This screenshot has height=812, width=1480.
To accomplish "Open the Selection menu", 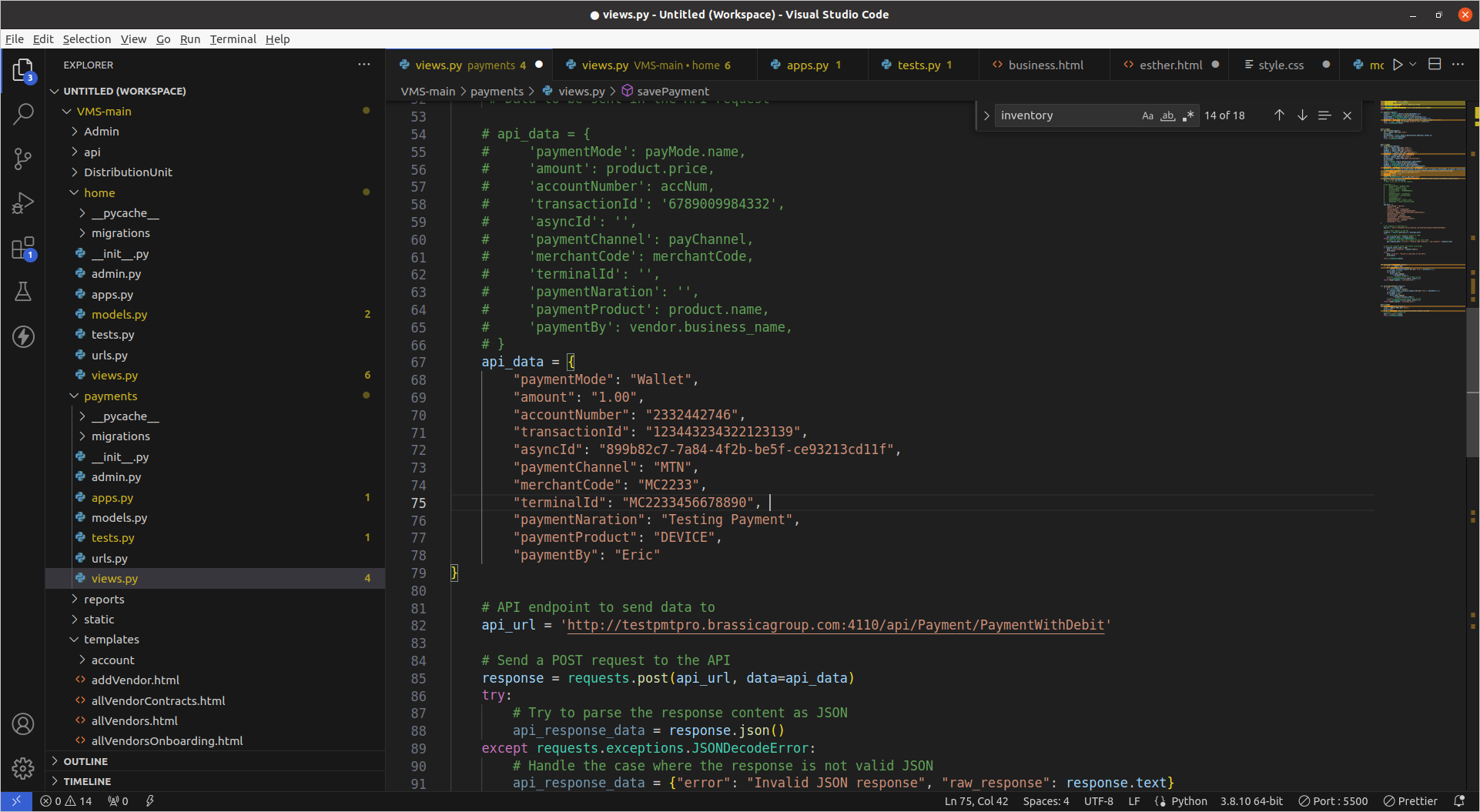I will point(87,39).
